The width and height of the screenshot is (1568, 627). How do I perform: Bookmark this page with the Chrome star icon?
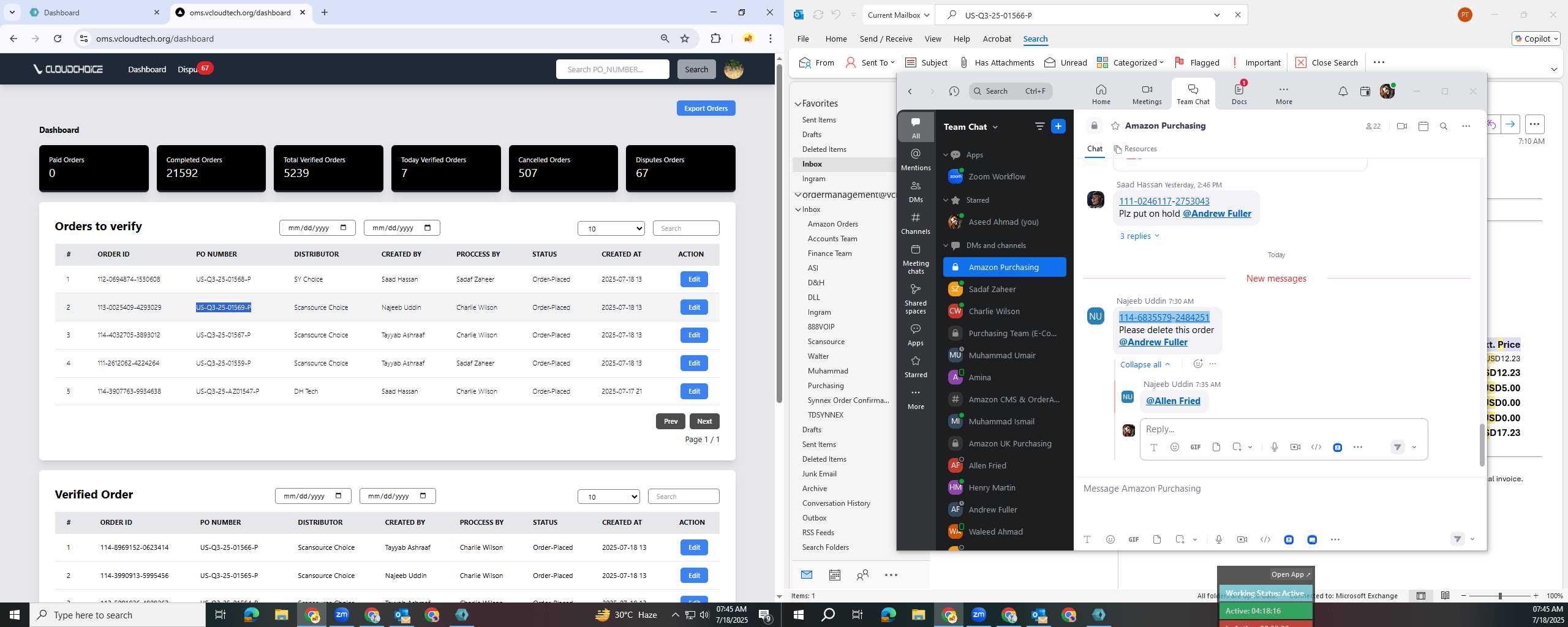(685, 39)
